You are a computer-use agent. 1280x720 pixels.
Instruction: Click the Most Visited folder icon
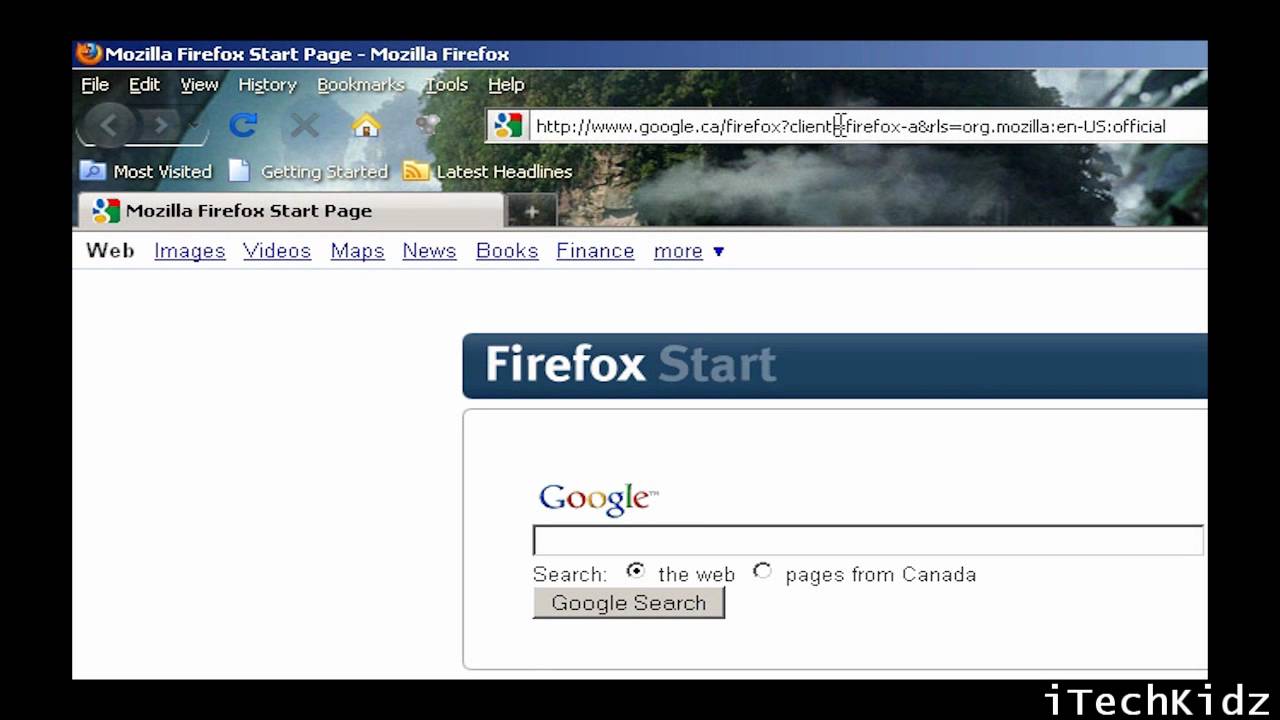click(93, 171)
